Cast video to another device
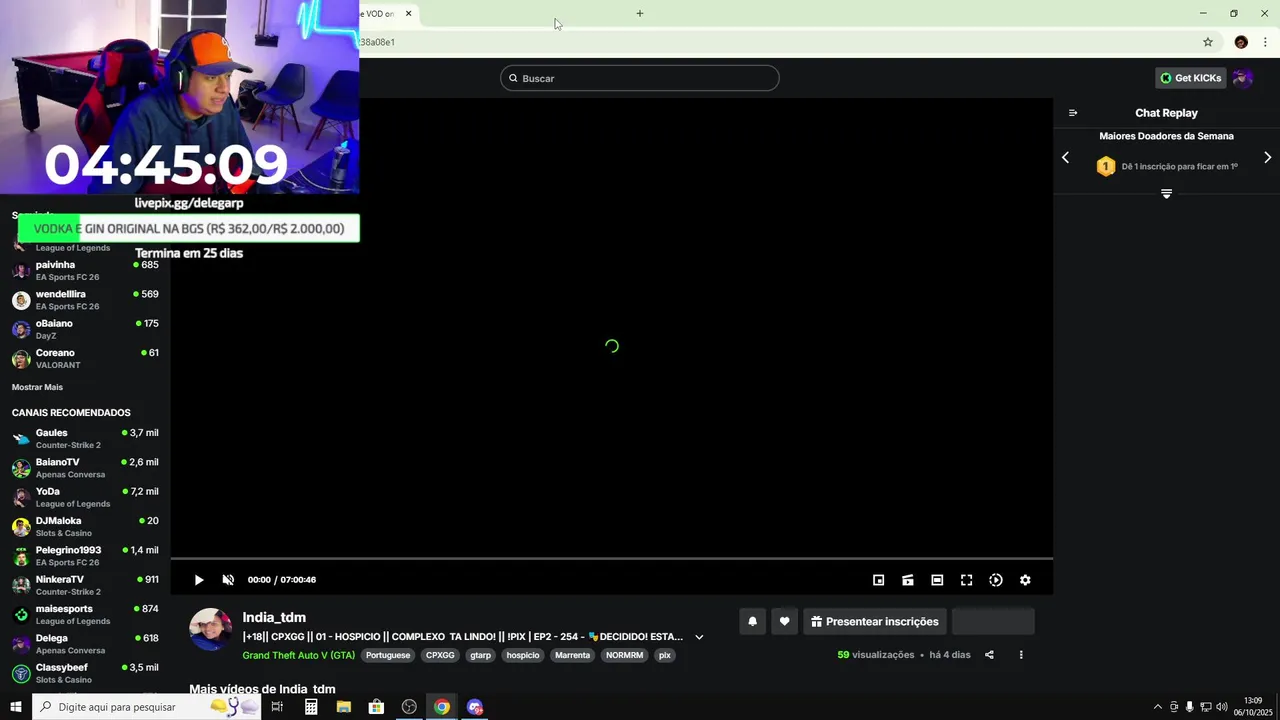The image size is (1280, 720). (x=908, y=580)
